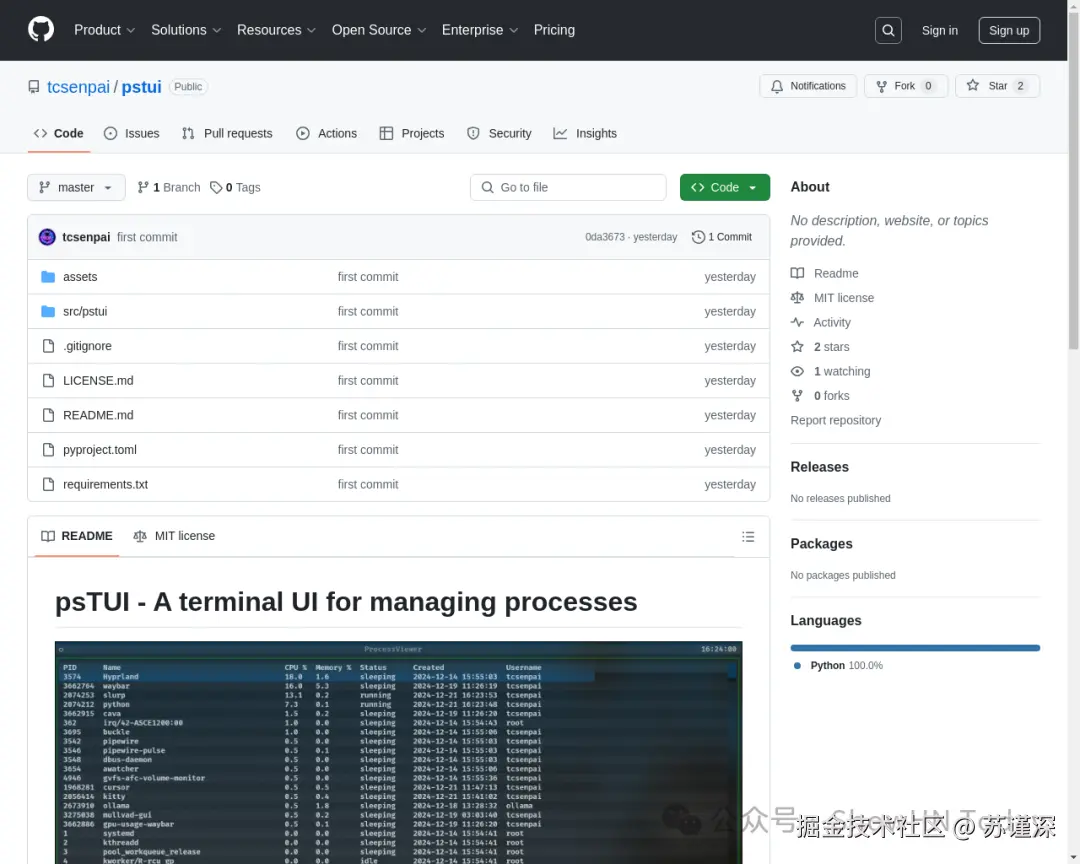Open the Pricing page
Image resolution: width=1080 pixels, height=864 pixels.
[x=554, y=30]
